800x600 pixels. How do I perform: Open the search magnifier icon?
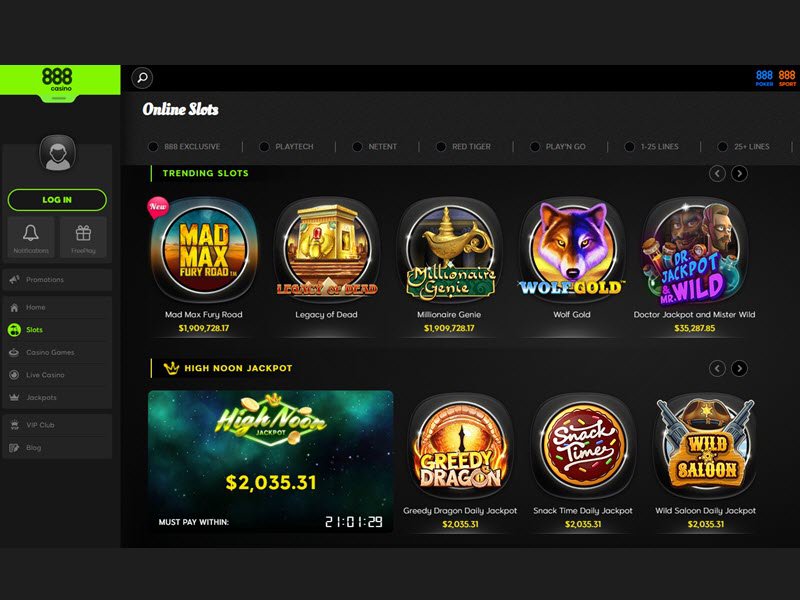click(x=142, y=78)
